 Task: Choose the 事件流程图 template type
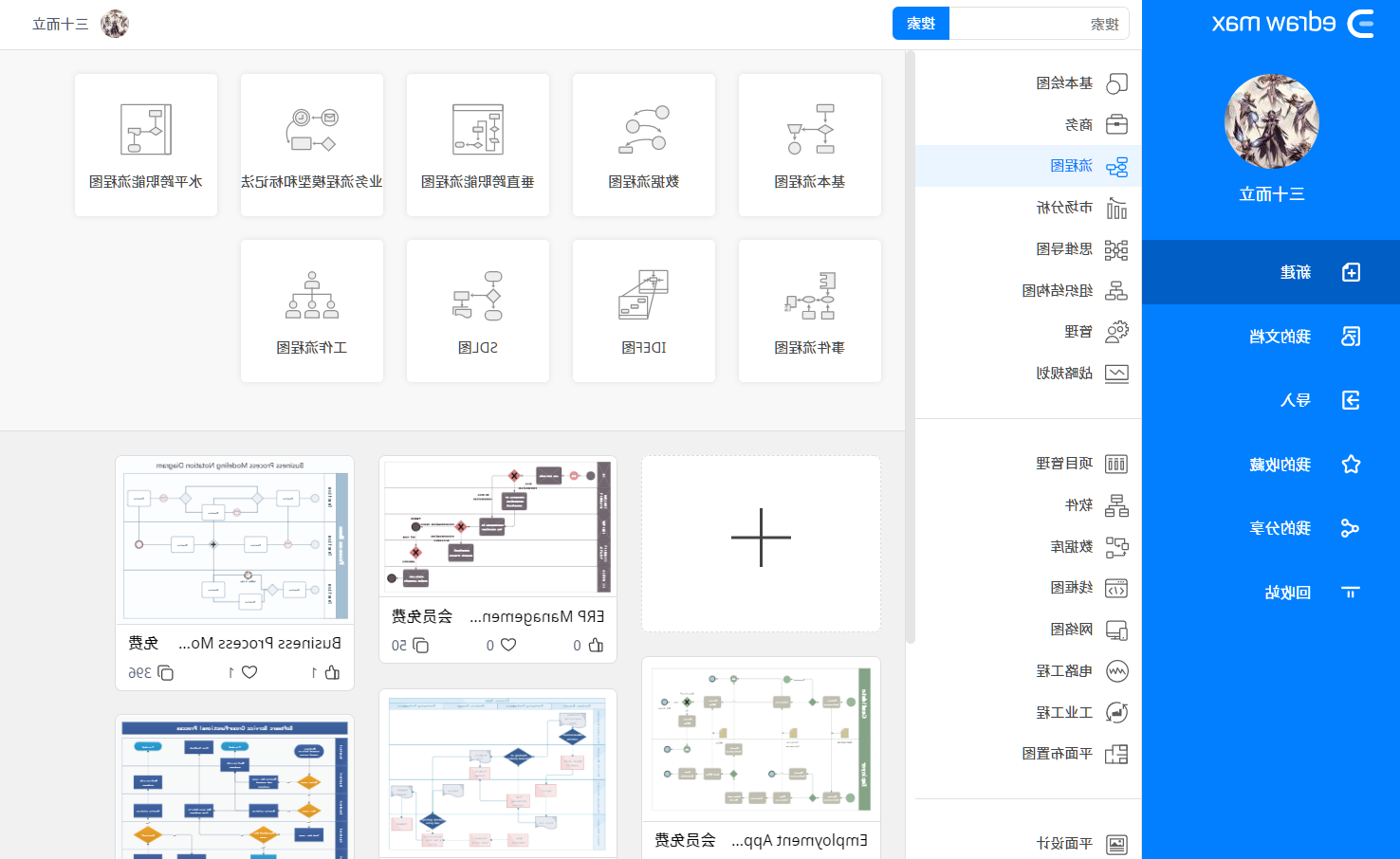[810, 311]
